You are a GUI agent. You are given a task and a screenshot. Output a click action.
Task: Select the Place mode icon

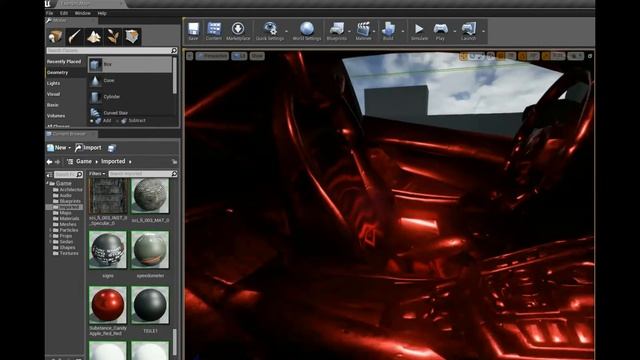(x=56, y=37)
